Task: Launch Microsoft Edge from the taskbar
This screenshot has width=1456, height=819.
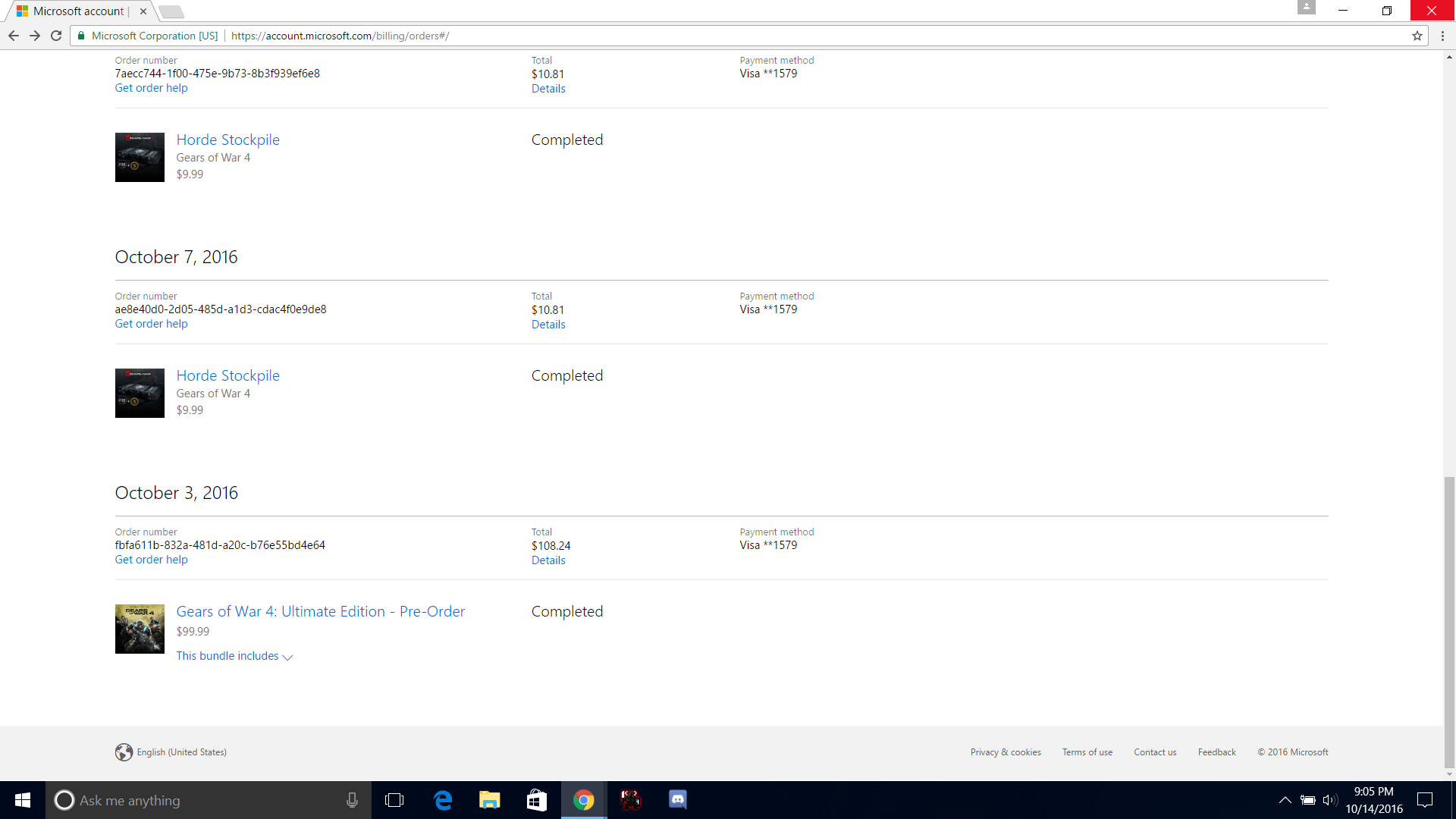Action: click(443, 800)
